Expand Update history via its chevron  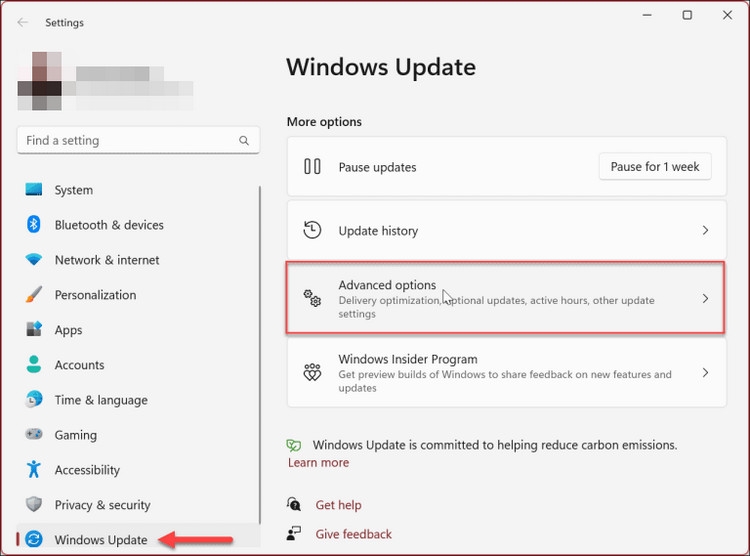click(706, 230)
